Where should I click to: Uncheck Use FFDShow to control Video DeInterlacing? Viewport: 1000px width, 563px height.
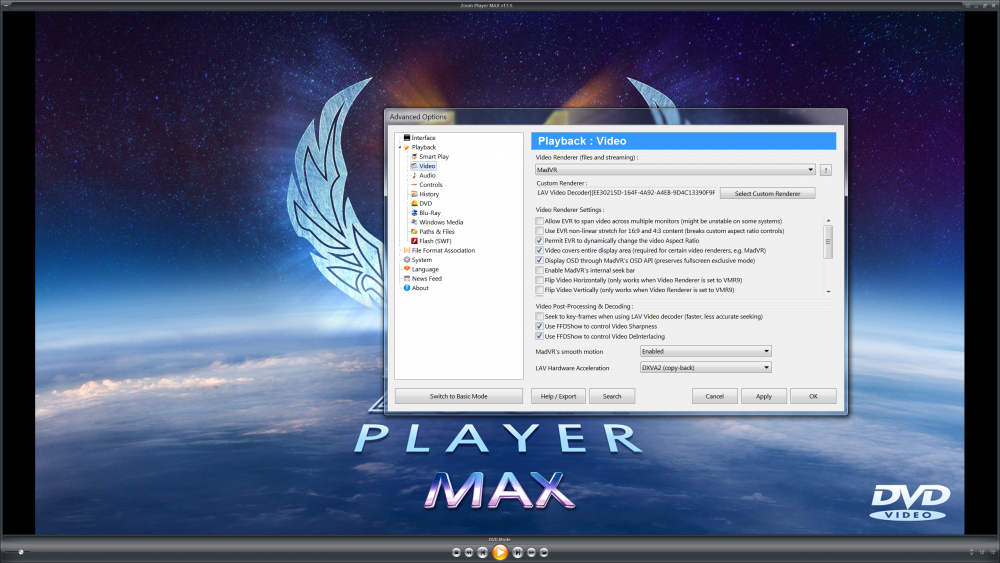point(540,336)
